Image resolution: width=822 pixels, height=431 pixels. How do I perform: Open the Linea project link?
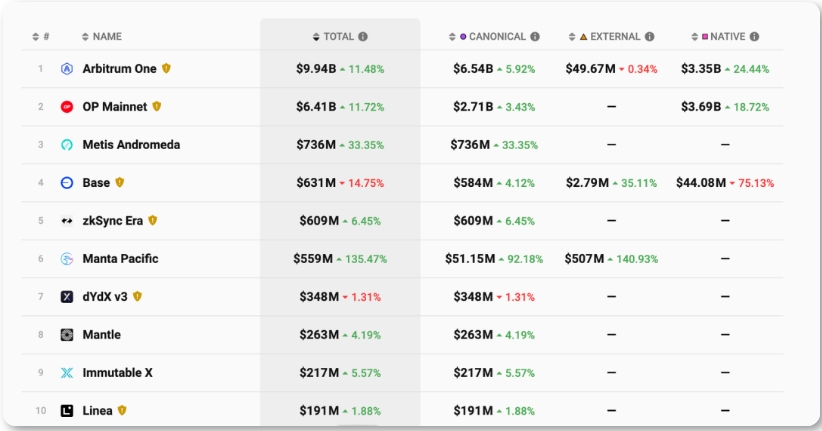coord(98,411)
